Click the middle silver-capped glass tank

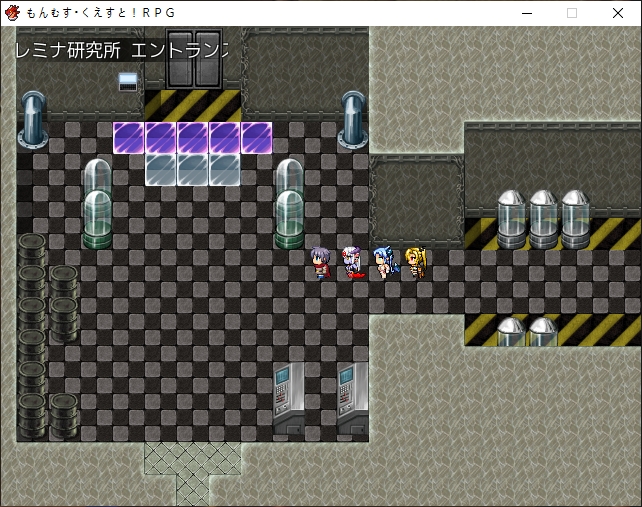[543, 220]
